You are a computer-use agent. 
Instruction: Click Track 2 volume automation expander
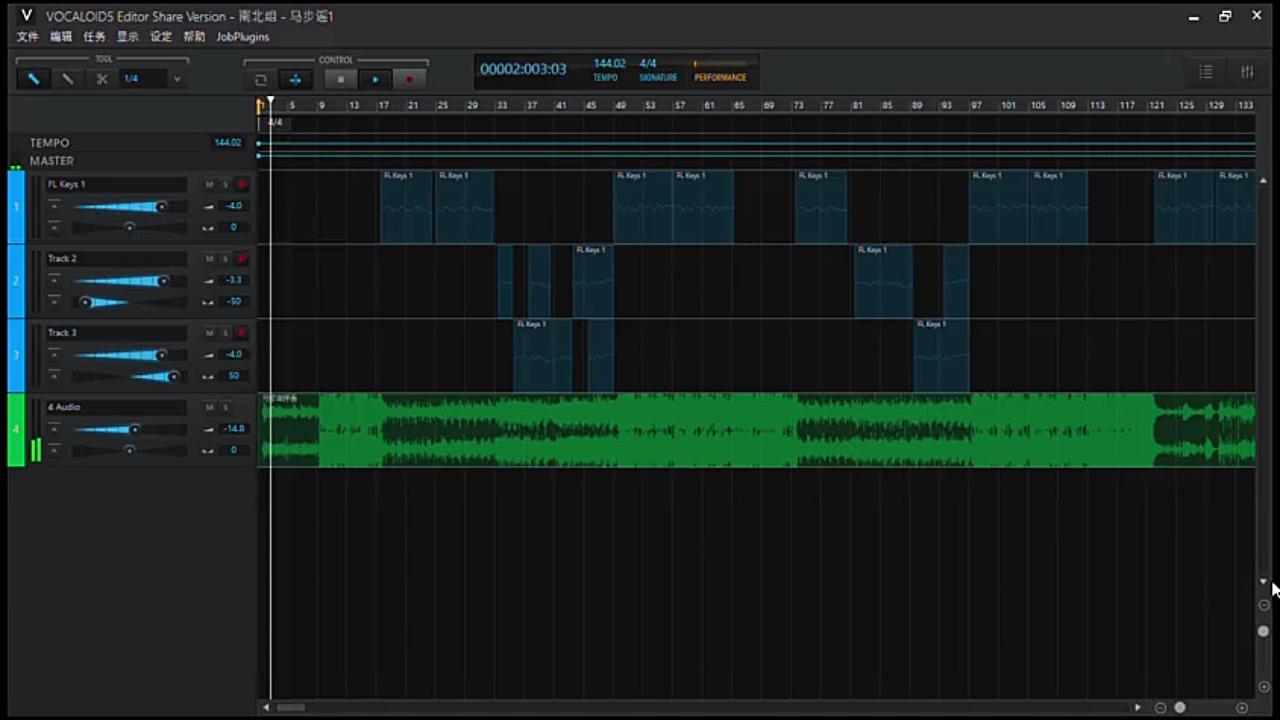pos(54,280)
